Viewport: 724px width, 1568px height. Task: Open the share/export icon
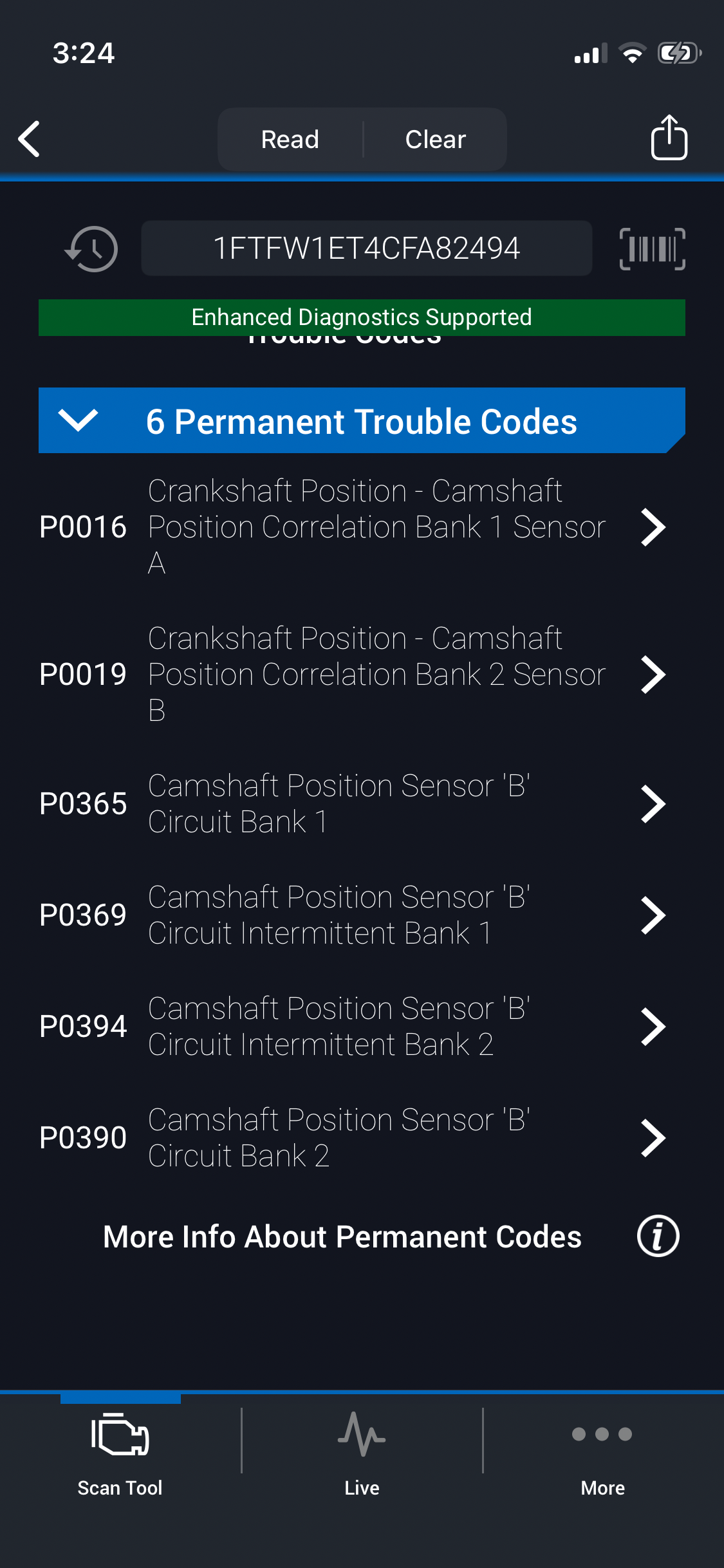(x=669, y=137)
